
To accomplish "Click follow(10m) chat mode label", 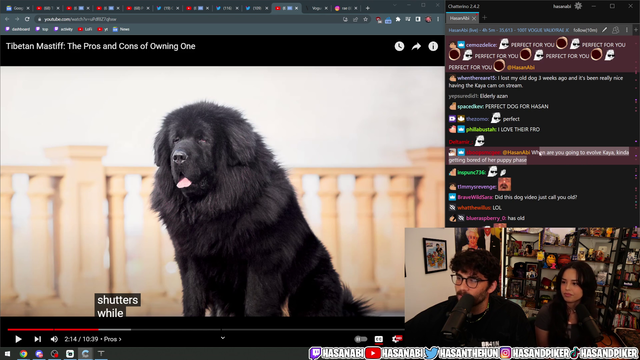I will click(585, 30).
